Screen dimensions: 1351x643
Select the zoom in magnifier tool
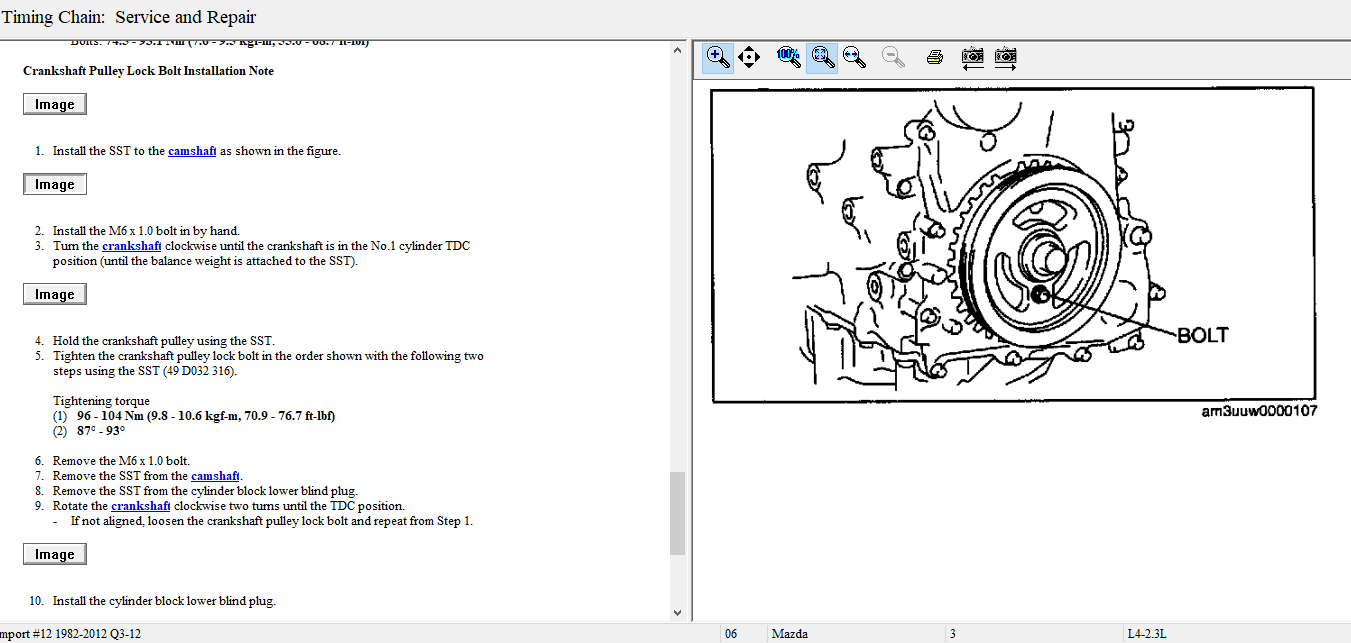point(718,57)
